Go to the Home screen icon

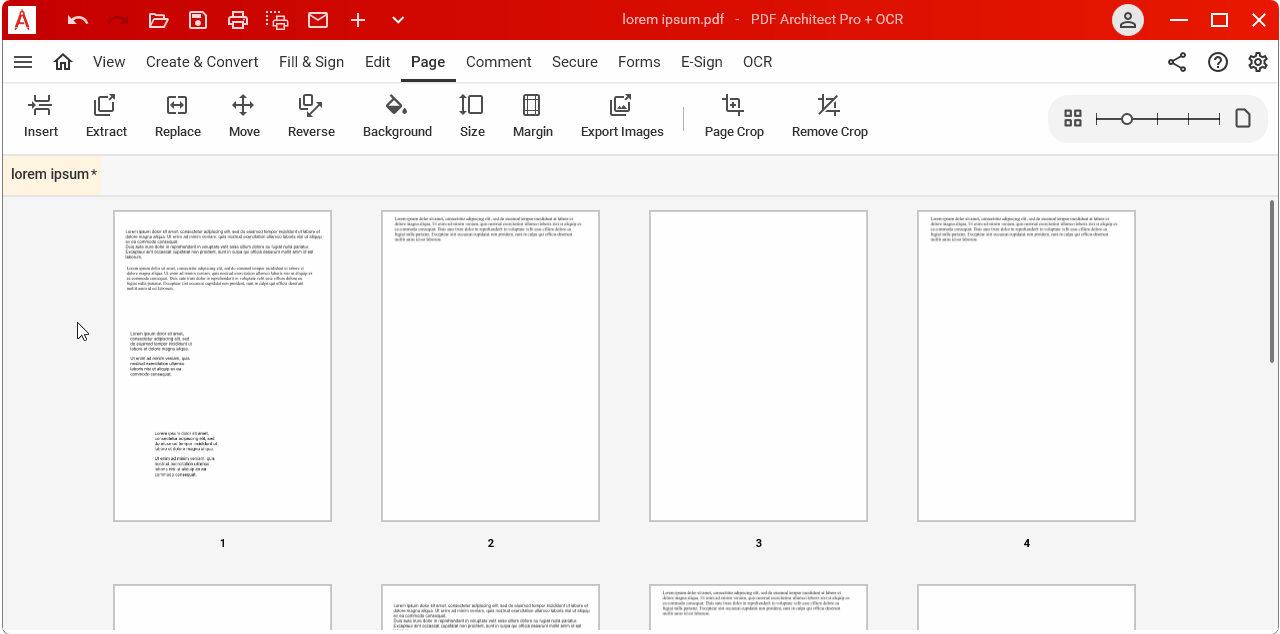[x=63, y=62]
